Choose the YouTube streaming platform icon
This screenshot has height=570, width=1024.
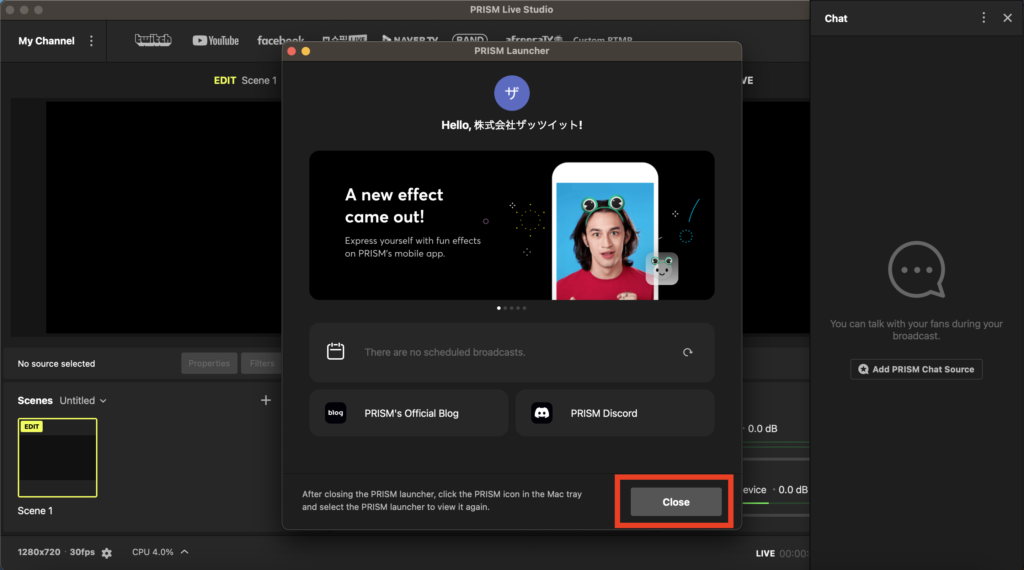(x=215, y=41)
